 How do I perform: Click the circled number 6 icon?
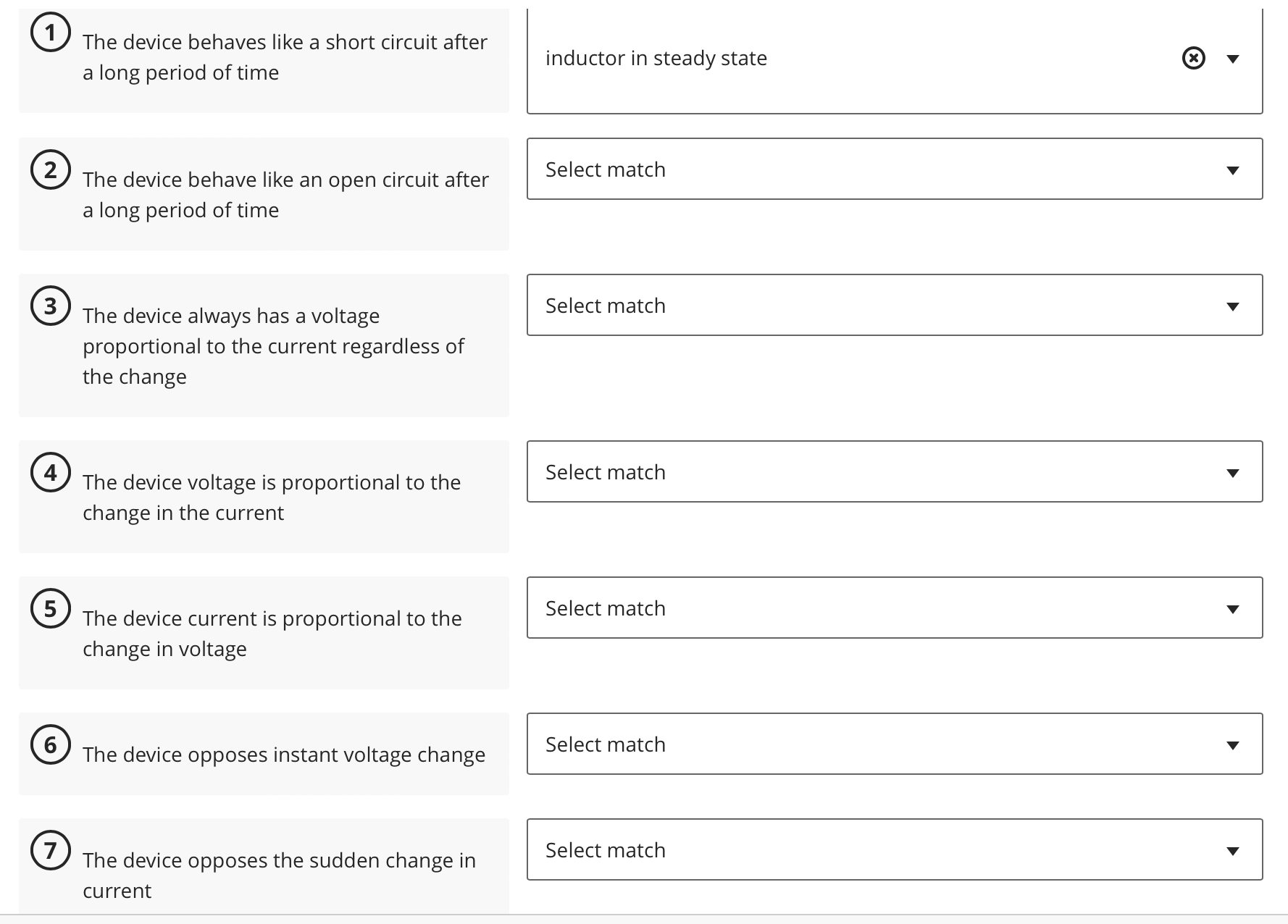point(50,744)
